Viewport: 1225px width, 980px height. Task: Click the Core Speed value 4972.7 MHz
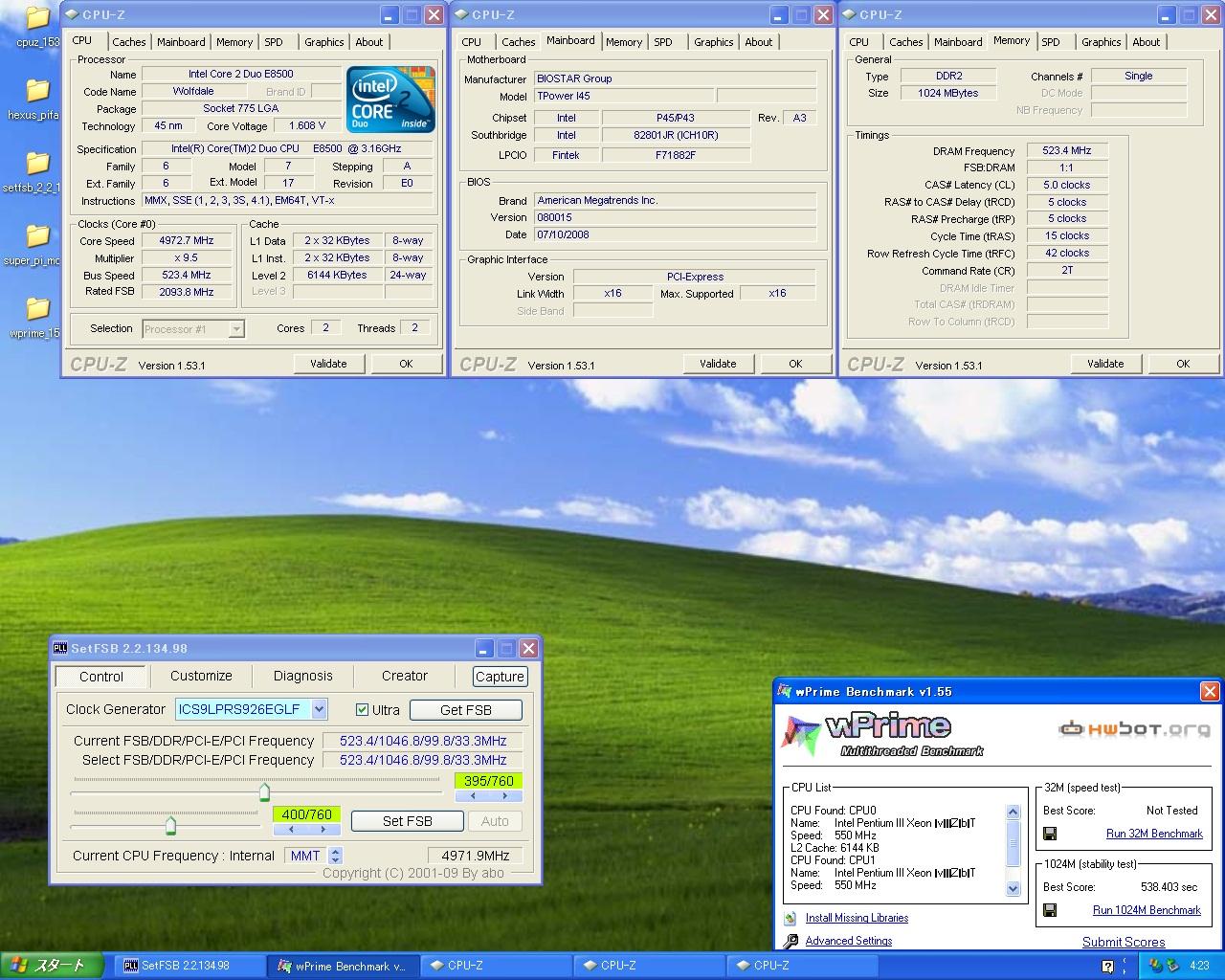pos(187,240)
